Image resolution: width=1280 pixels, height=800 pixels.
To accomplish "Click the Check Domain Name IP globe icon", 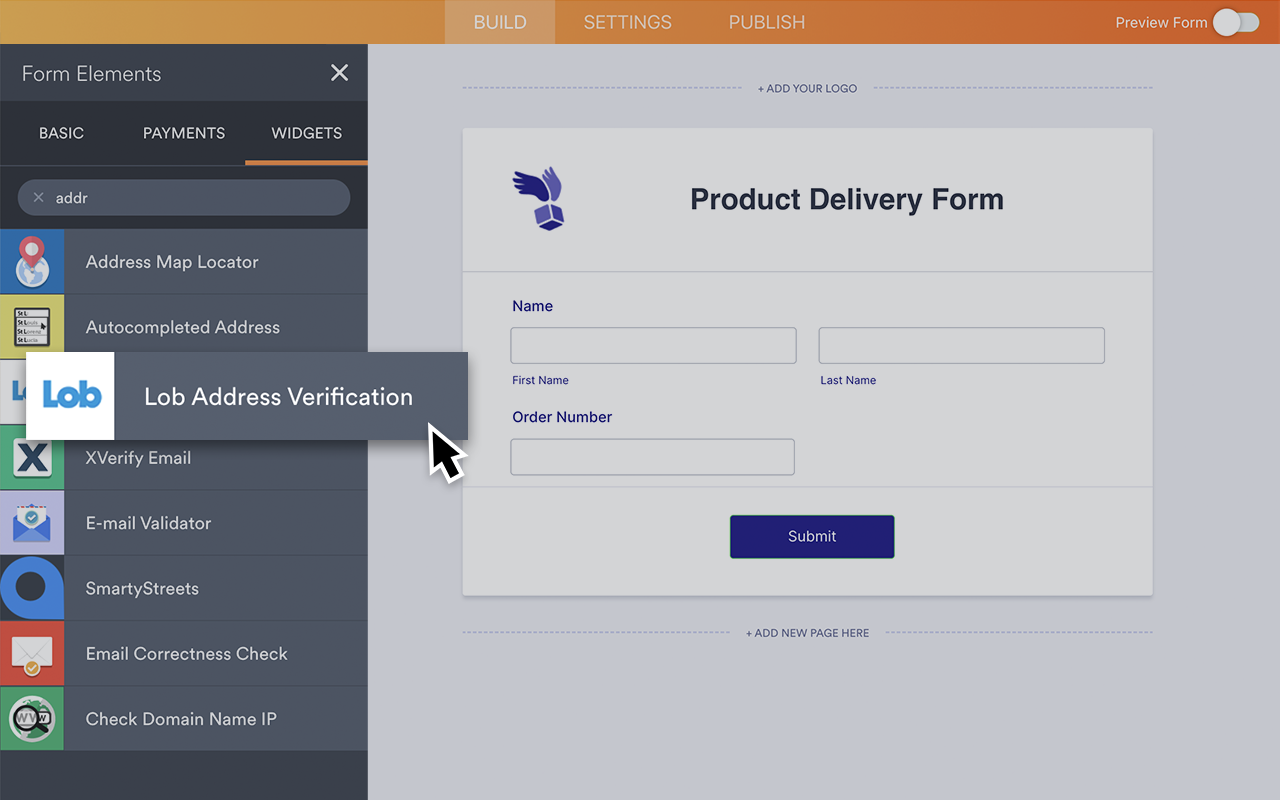I will (x=32, y=718).
